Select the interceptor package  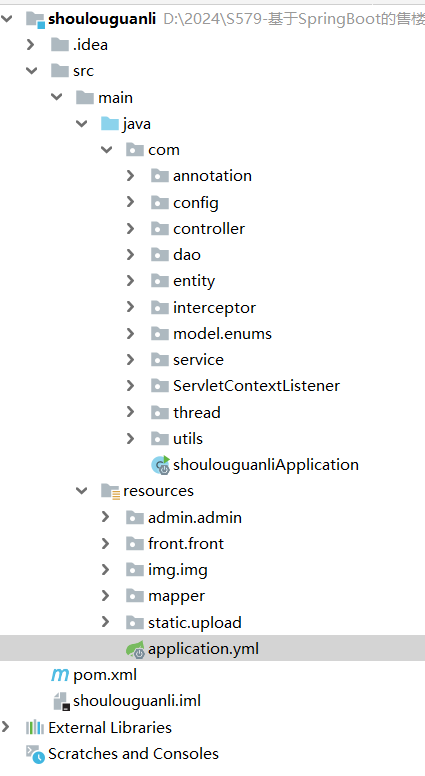214,307
